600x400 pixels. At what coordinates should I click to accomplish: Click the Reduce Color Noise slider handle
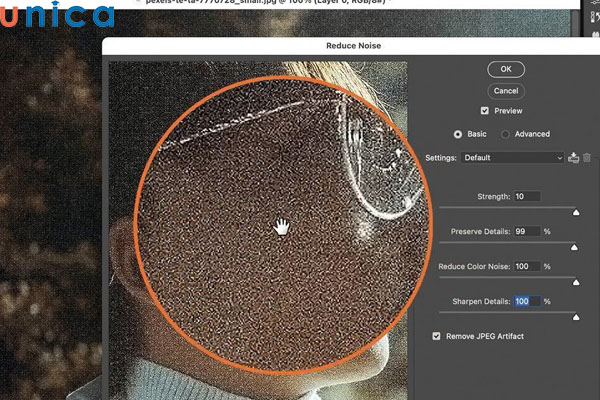tap(575, 281)
